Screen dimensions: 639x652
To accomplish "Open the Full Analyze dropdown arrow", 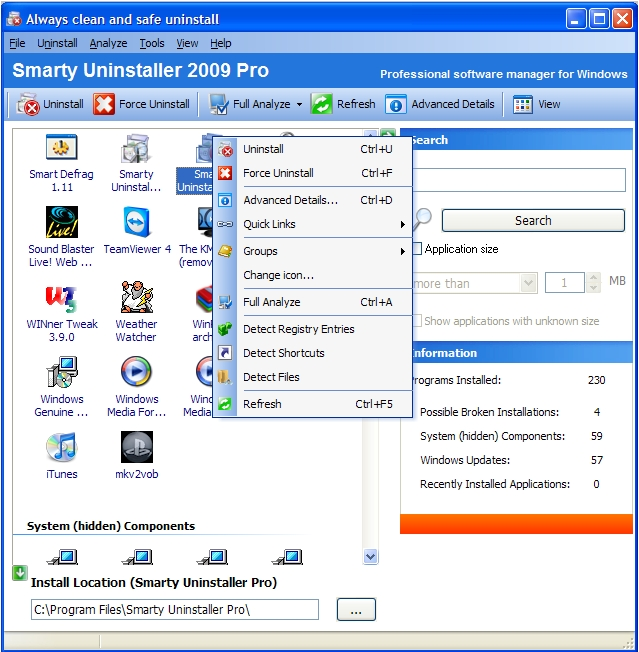I will tap(299, 104).
